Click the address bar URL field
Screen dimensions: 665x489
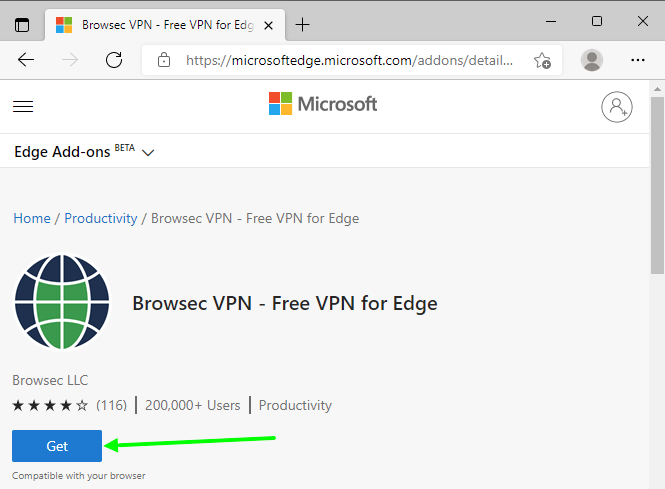tap(350, 60)
